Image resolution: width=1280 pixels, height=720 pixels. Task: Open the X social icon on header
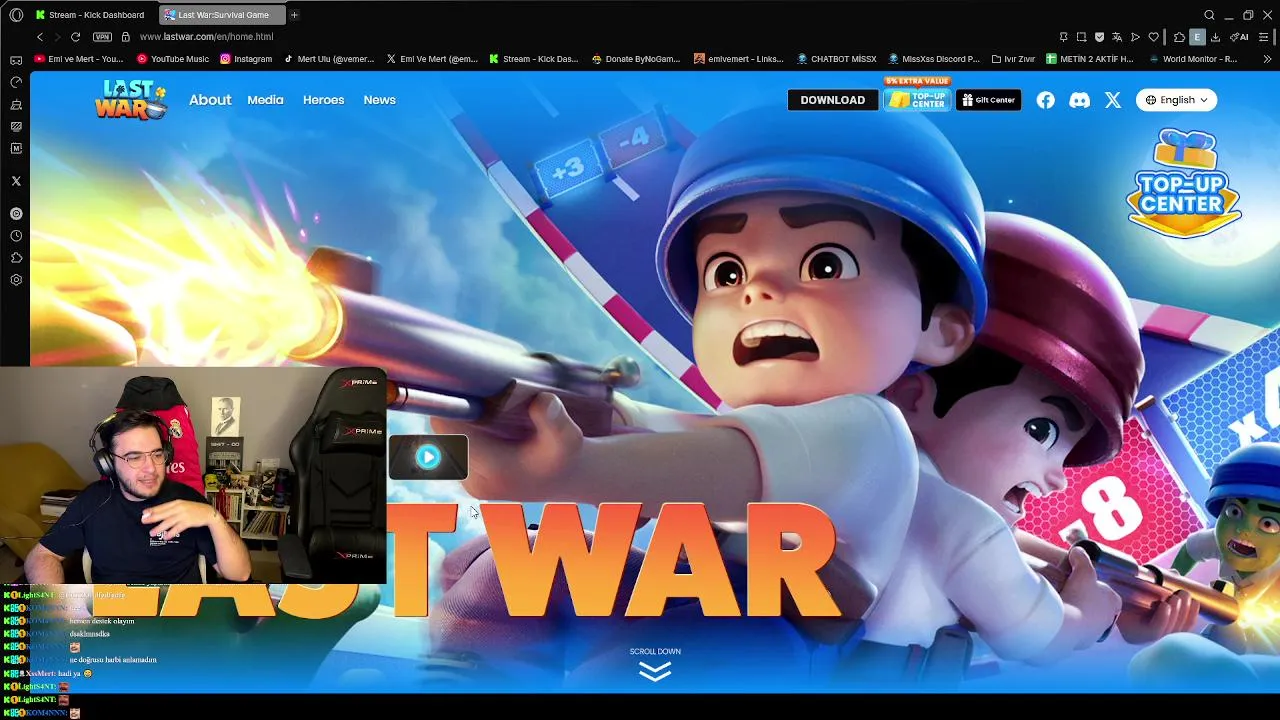(x=1113, y=100)
